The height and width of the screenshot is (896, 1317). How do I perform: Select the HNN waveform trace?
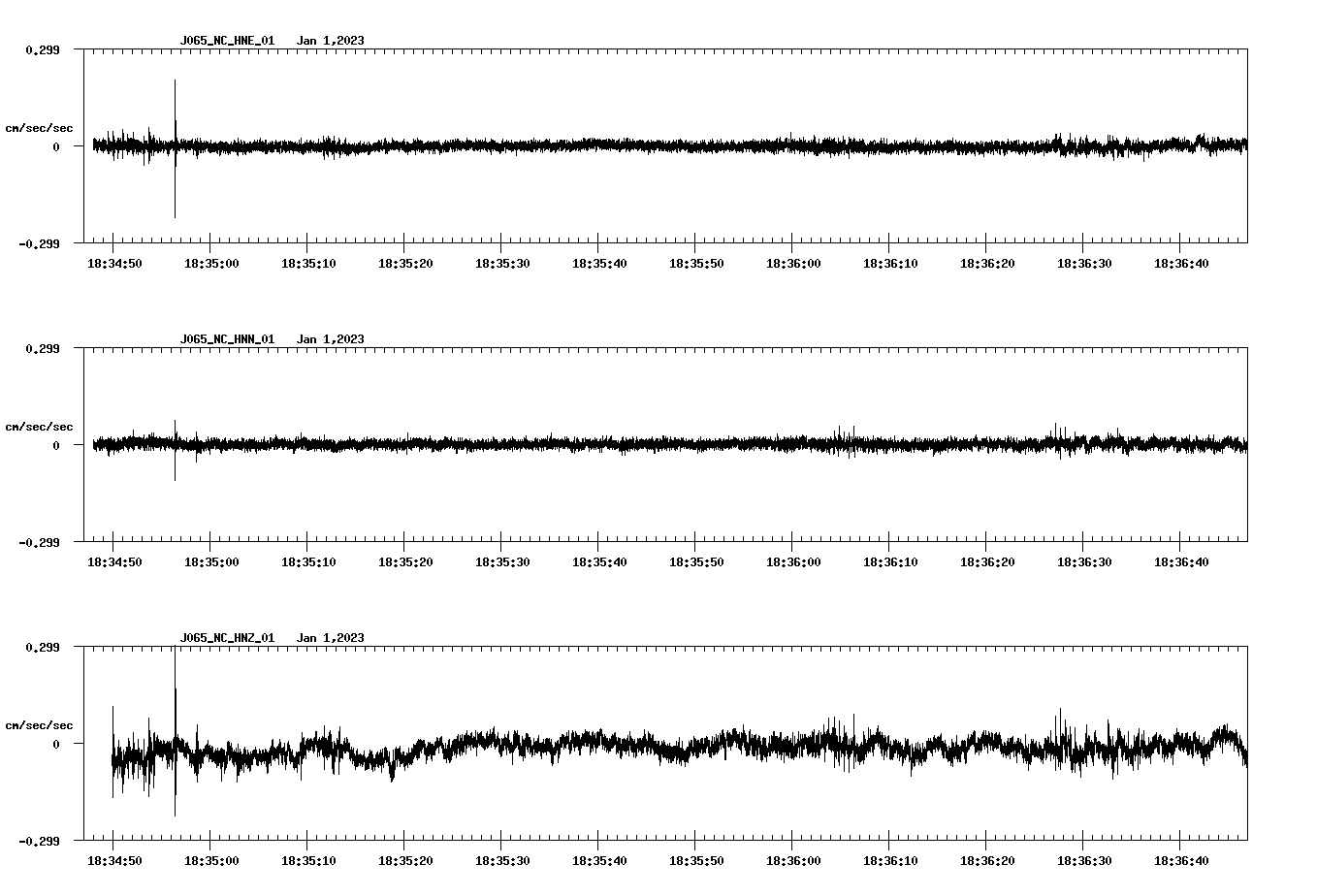(x=582, y=444)
